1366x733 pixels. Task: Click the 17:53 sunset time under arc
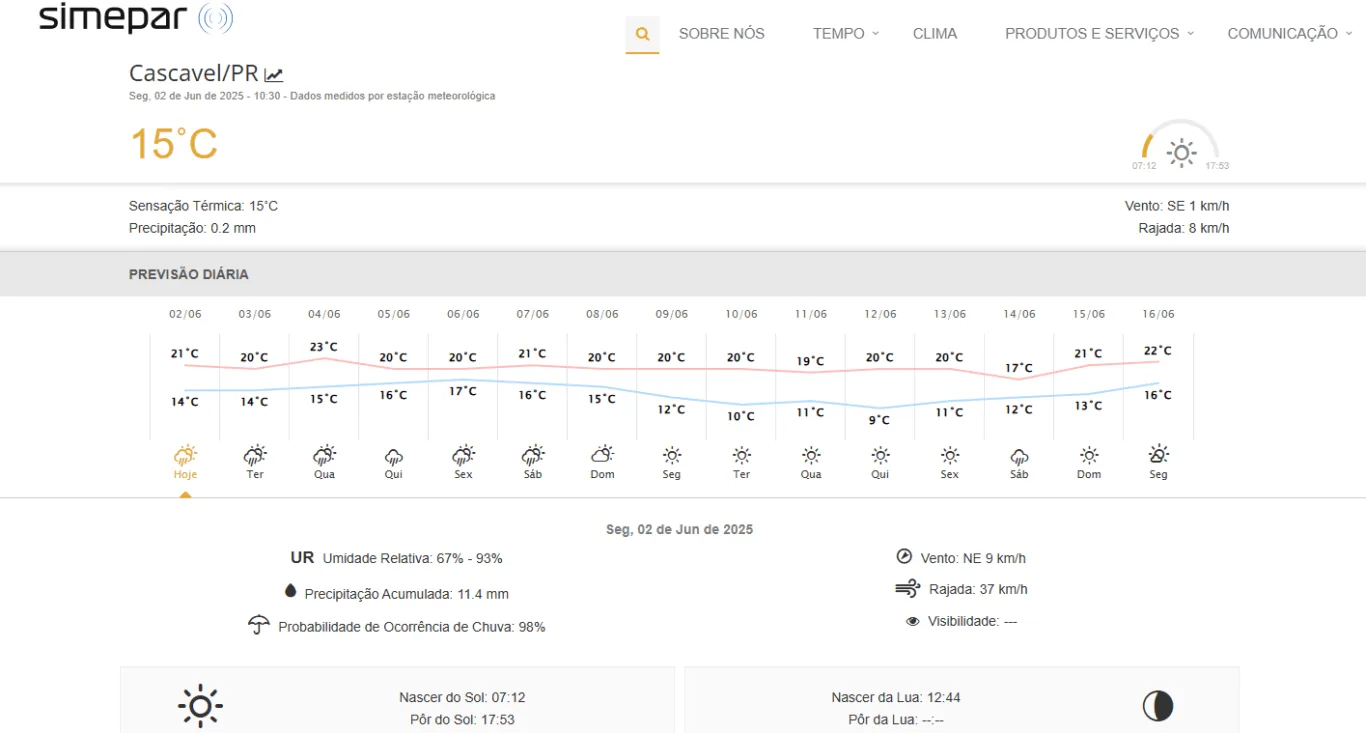pos(1217,166)
